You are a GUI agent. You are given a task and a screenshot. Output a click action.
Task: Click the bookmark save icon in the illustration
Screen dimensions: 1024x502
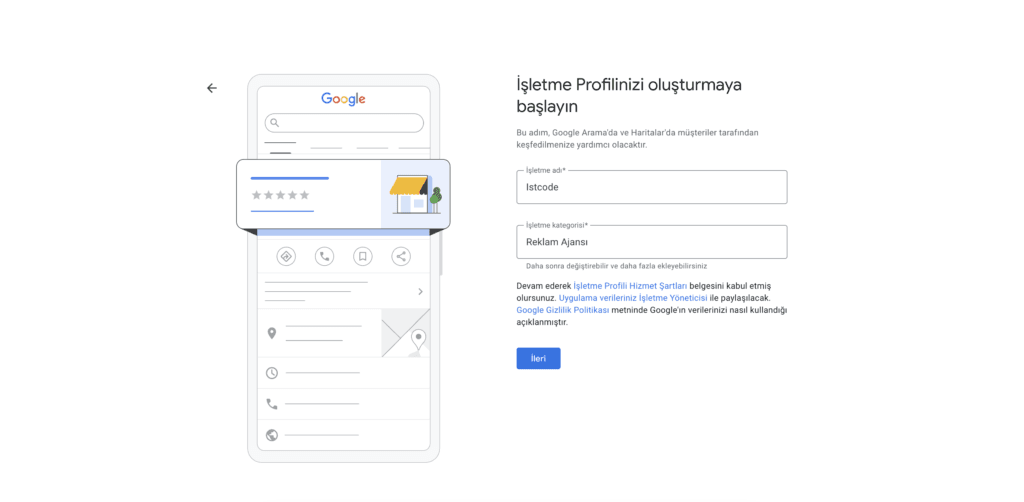pyautogui.click(x=362, y=257)
